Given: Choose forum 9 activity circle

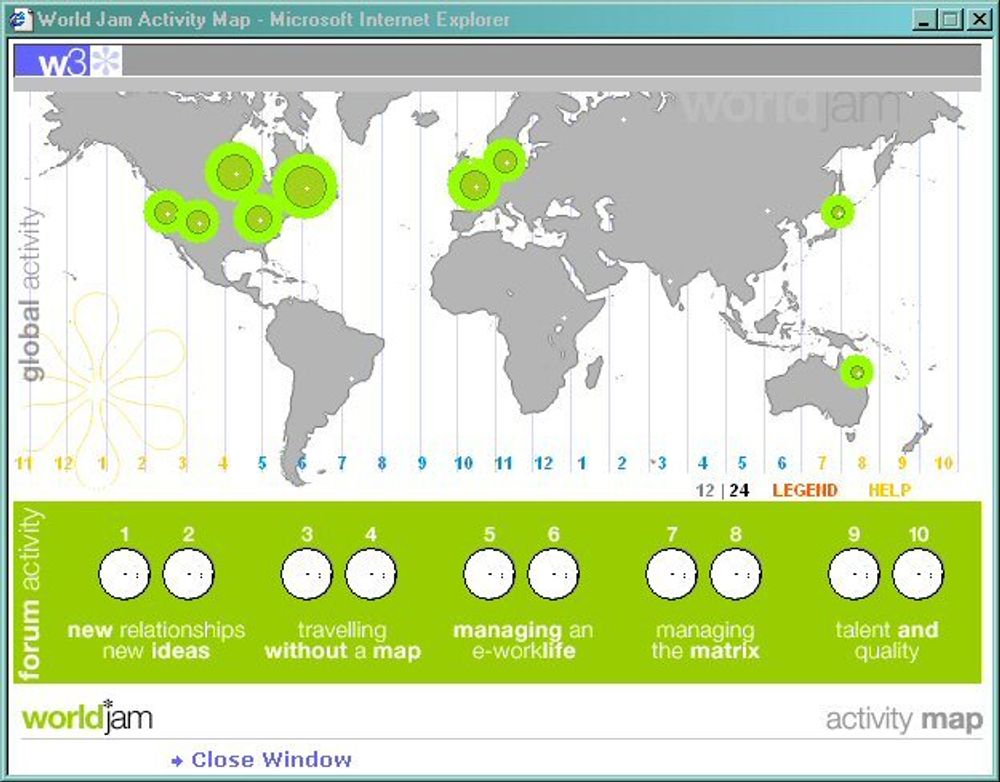Looking at the screenshot, I should (854, 574).
